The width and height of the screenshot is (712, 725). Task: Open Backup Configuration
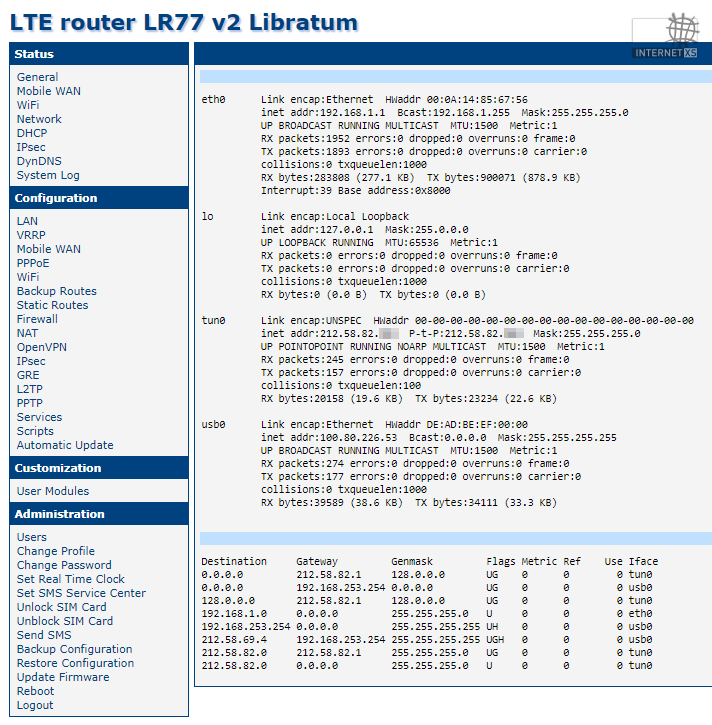pyautogui.click(x=74, y=649)
